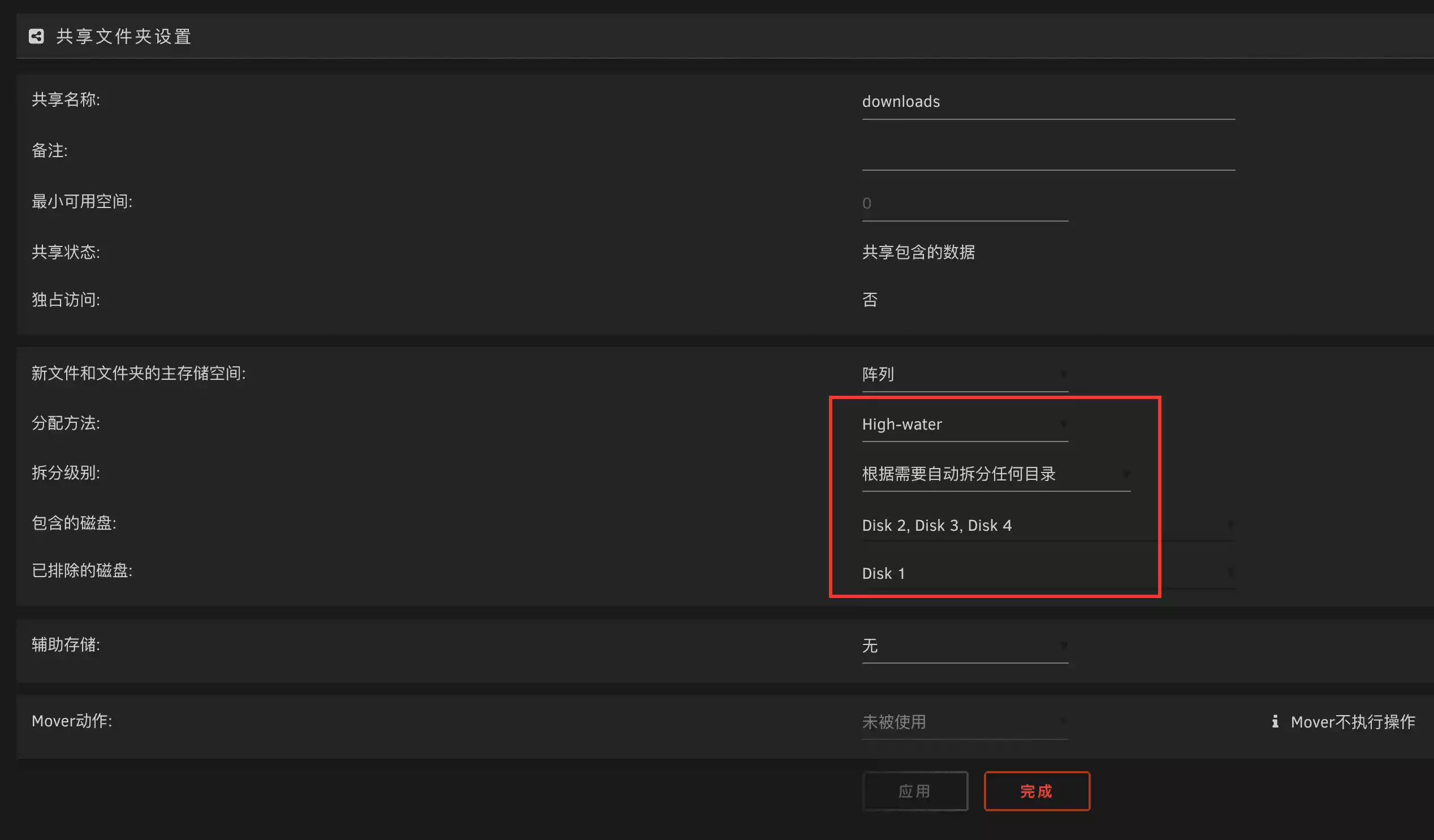This screenshot has width=1434, height=840.
Task: Click the Mover动作 label text
Action: [x=72, y=721]
